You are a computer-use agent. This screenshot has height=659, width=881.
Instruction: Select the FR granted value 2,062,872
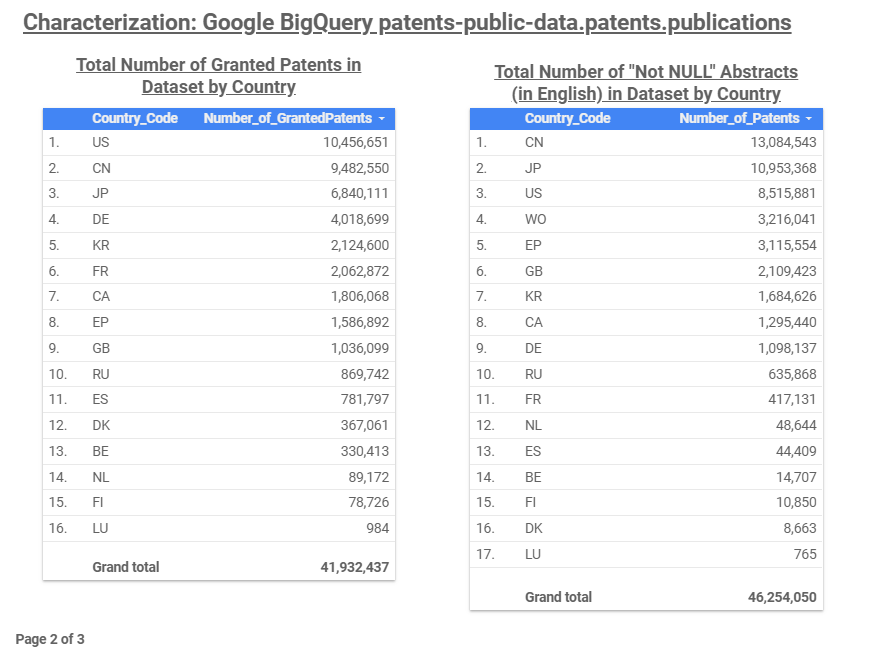(x=360, y=271)
